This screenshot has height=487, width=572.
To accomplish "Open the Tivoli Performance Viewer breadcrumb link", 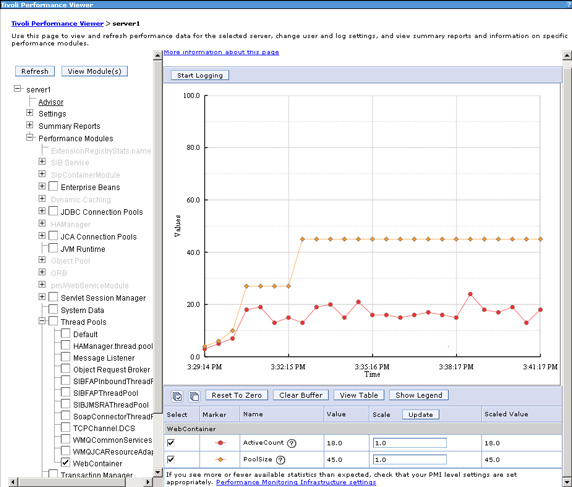I will click(57, 24).
